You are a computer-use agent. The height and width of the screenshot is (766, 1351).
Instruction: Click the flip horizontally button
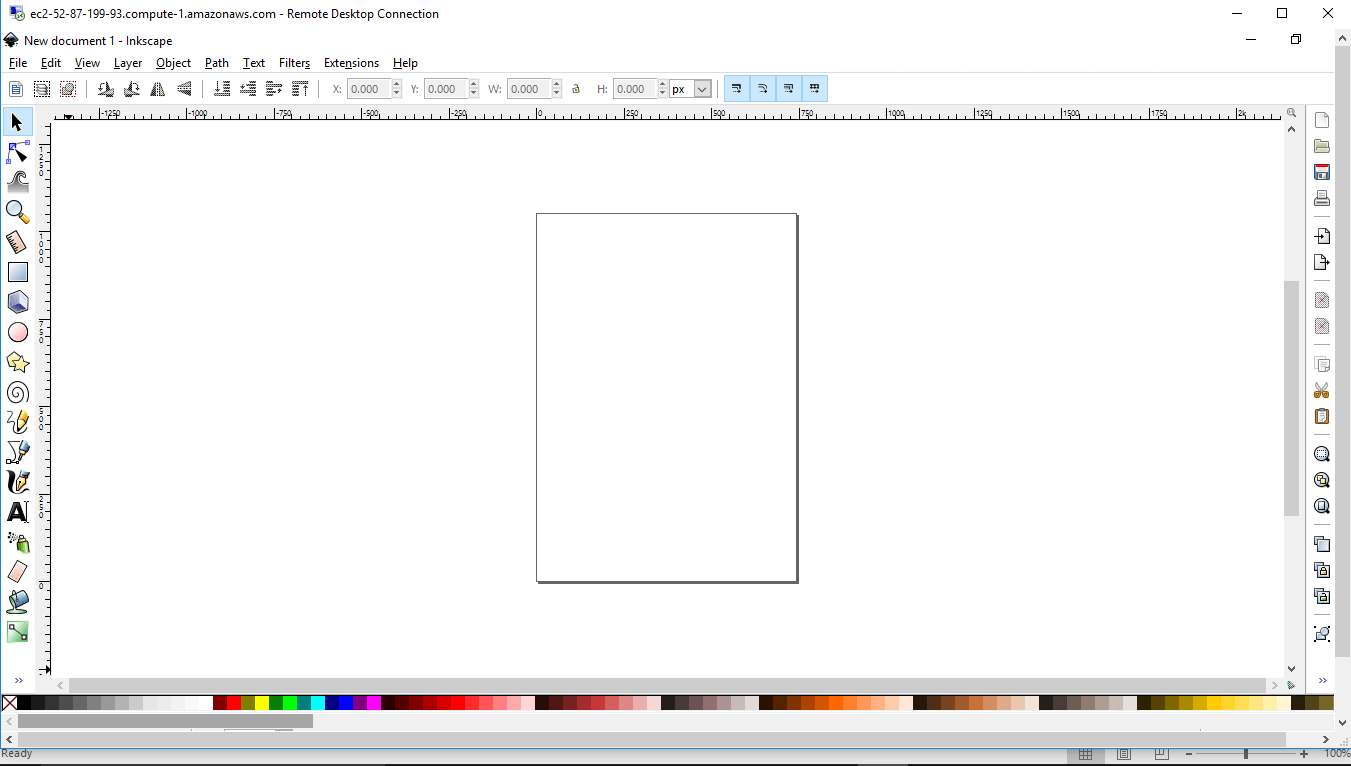(158, 89)
